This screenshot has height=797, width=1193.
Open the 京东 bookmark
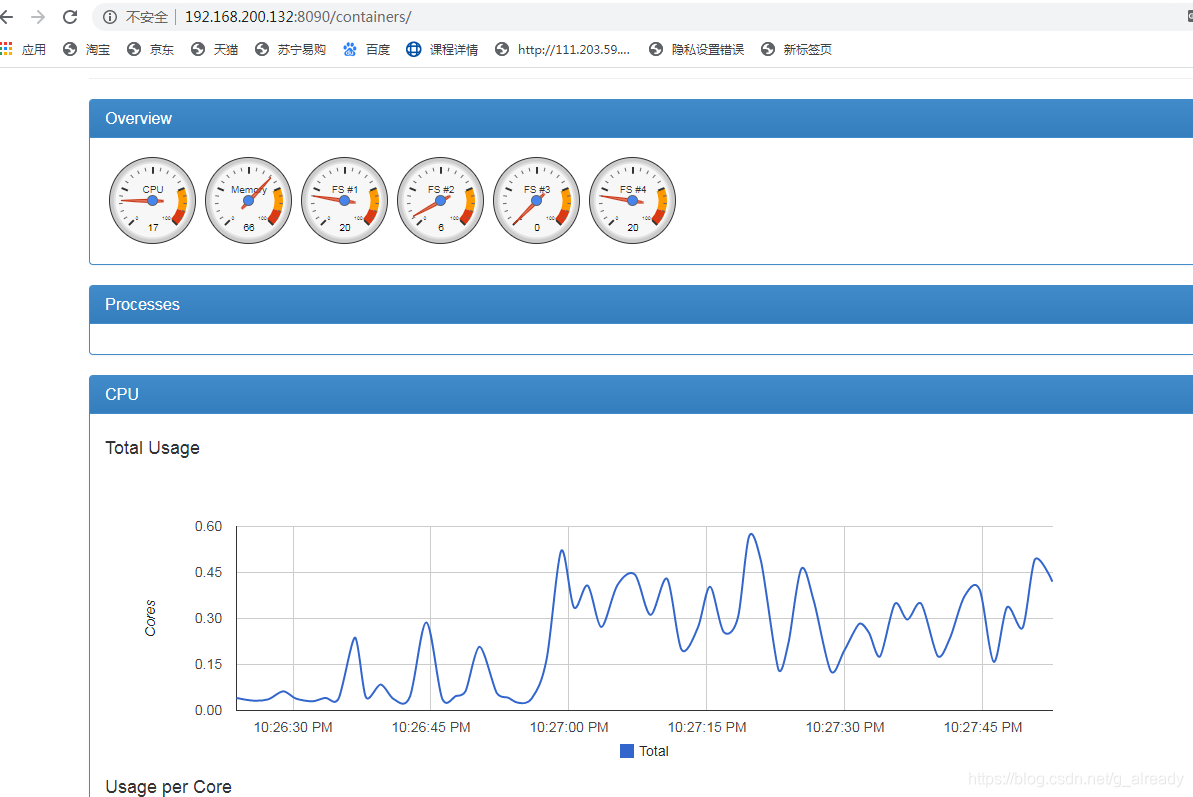pos(150,49)
